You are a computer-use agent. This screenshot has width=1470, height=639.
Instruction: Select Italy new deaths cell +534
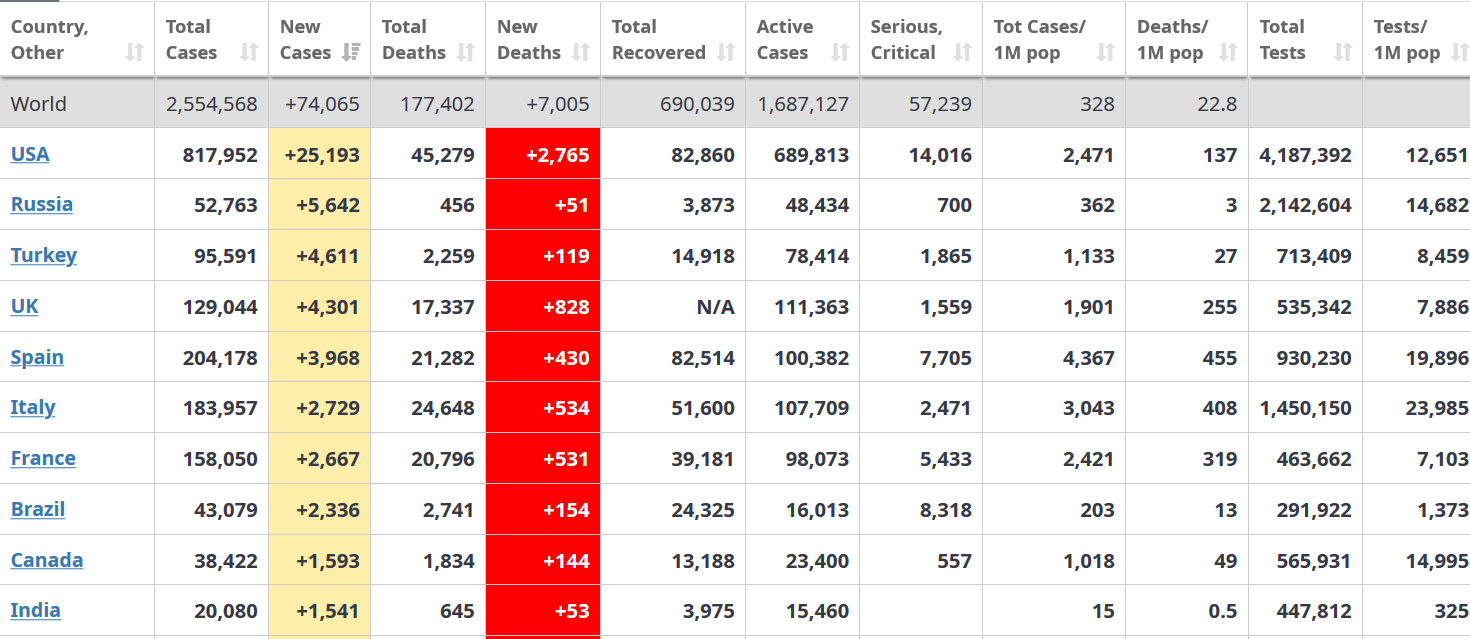543,407
